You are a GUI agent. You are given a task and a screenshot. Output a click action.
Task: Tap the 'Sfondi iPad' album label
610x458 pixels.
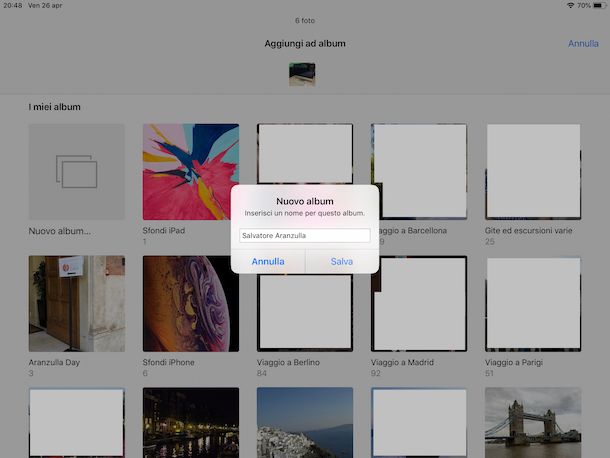(x=164, y=230)
